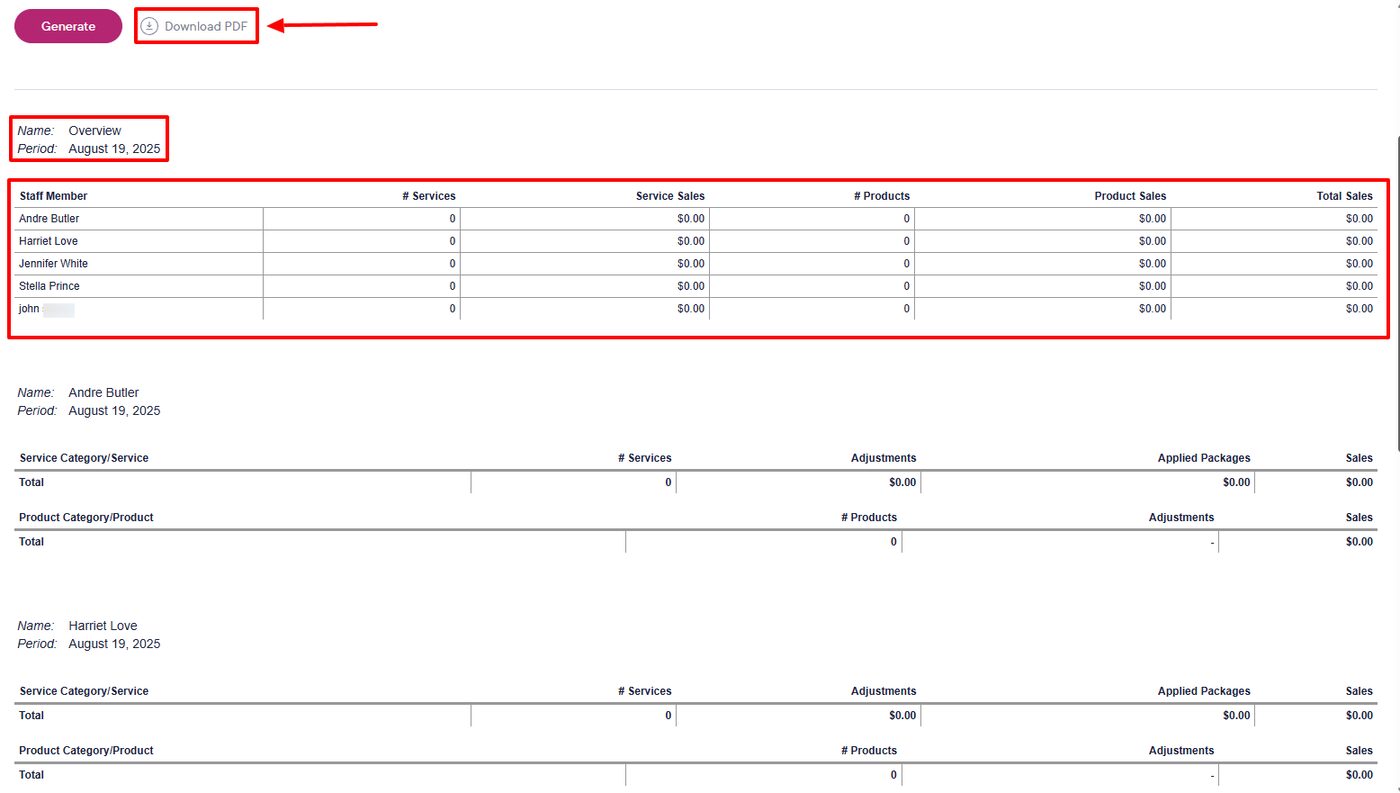
Task: Click the Overview report name label
Action: [x=95, y=130]
